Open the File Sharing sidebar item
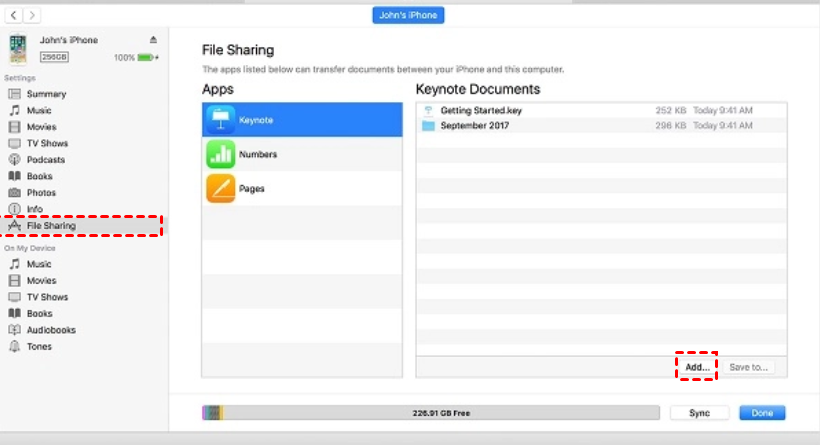The width and height of the screenshot is (820, 445). coord(50,226)
